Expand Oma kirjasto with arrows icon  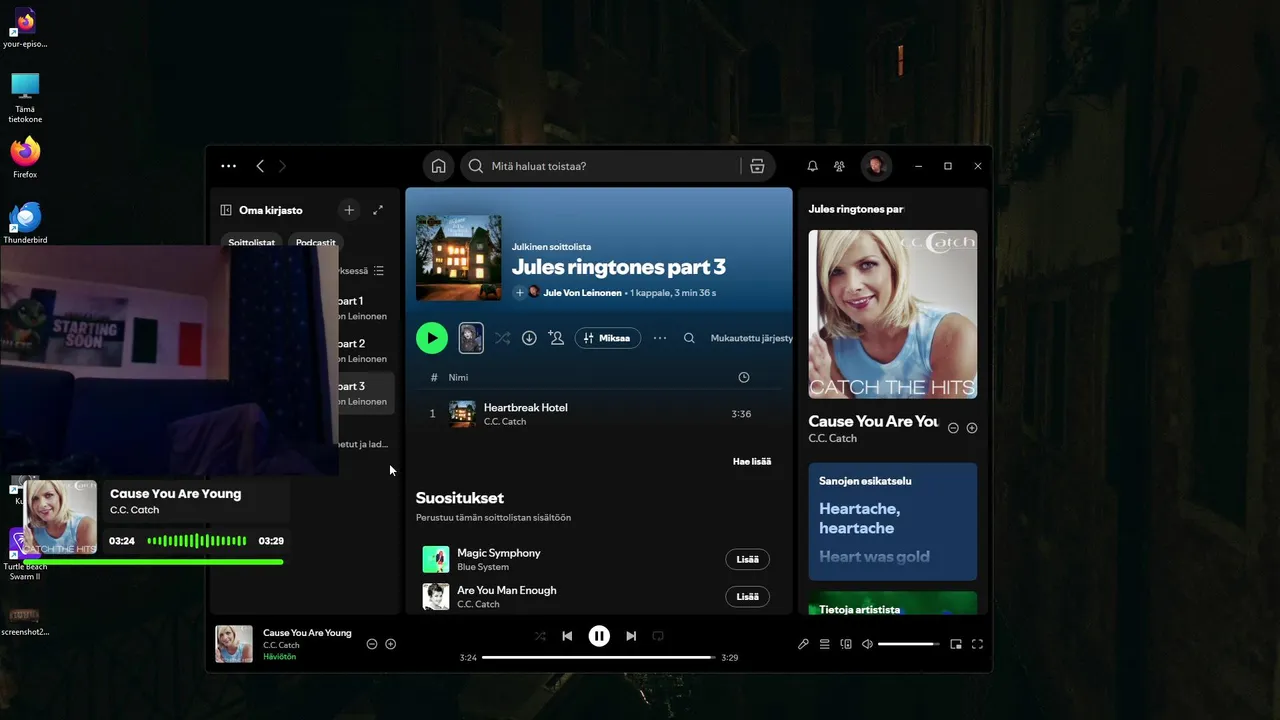click(378, 210)
